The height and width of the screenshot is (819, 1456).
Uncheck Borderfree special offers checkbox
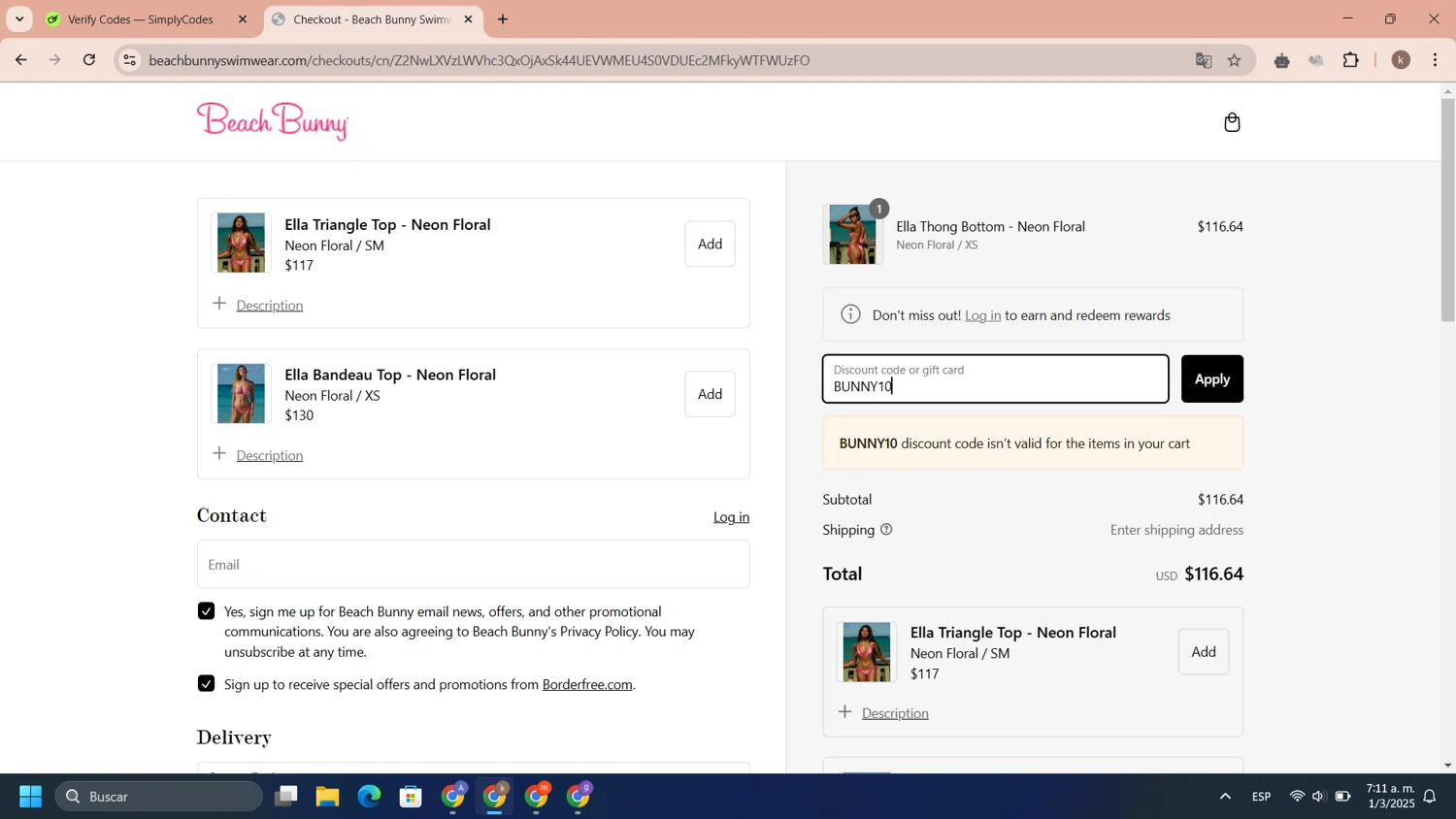coord(206,684)
